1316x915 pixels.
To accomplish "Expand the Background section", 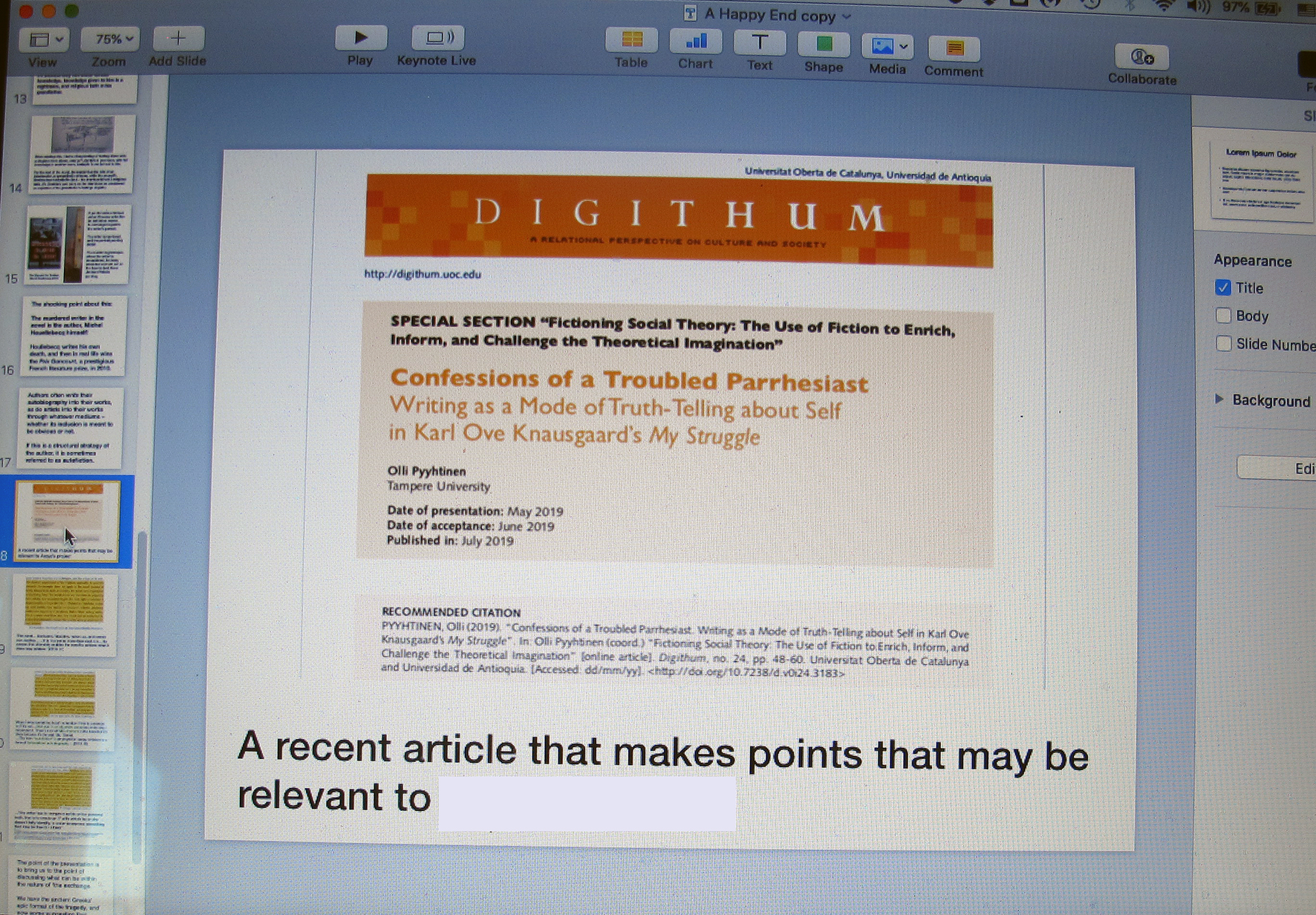I will click(1219, 400).
